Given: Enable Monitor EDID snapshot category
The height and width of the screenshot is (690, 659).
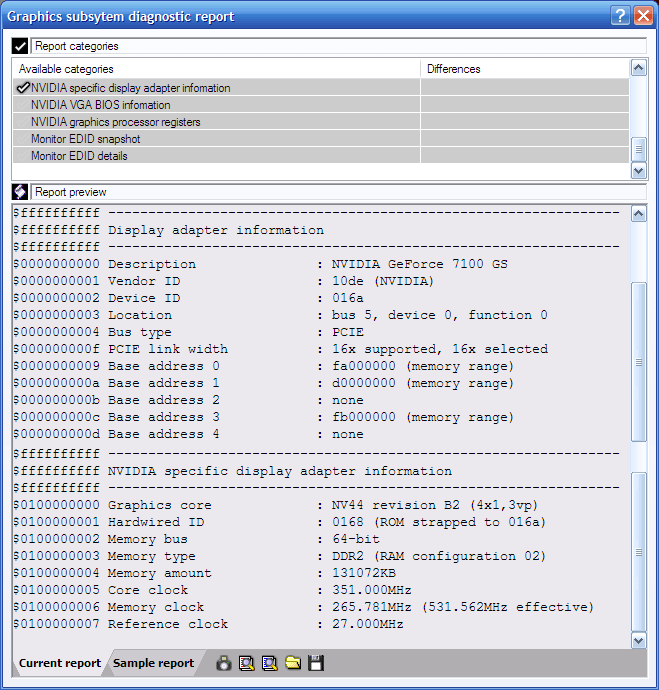Looking at the screenshot, I should click(23, 139).
